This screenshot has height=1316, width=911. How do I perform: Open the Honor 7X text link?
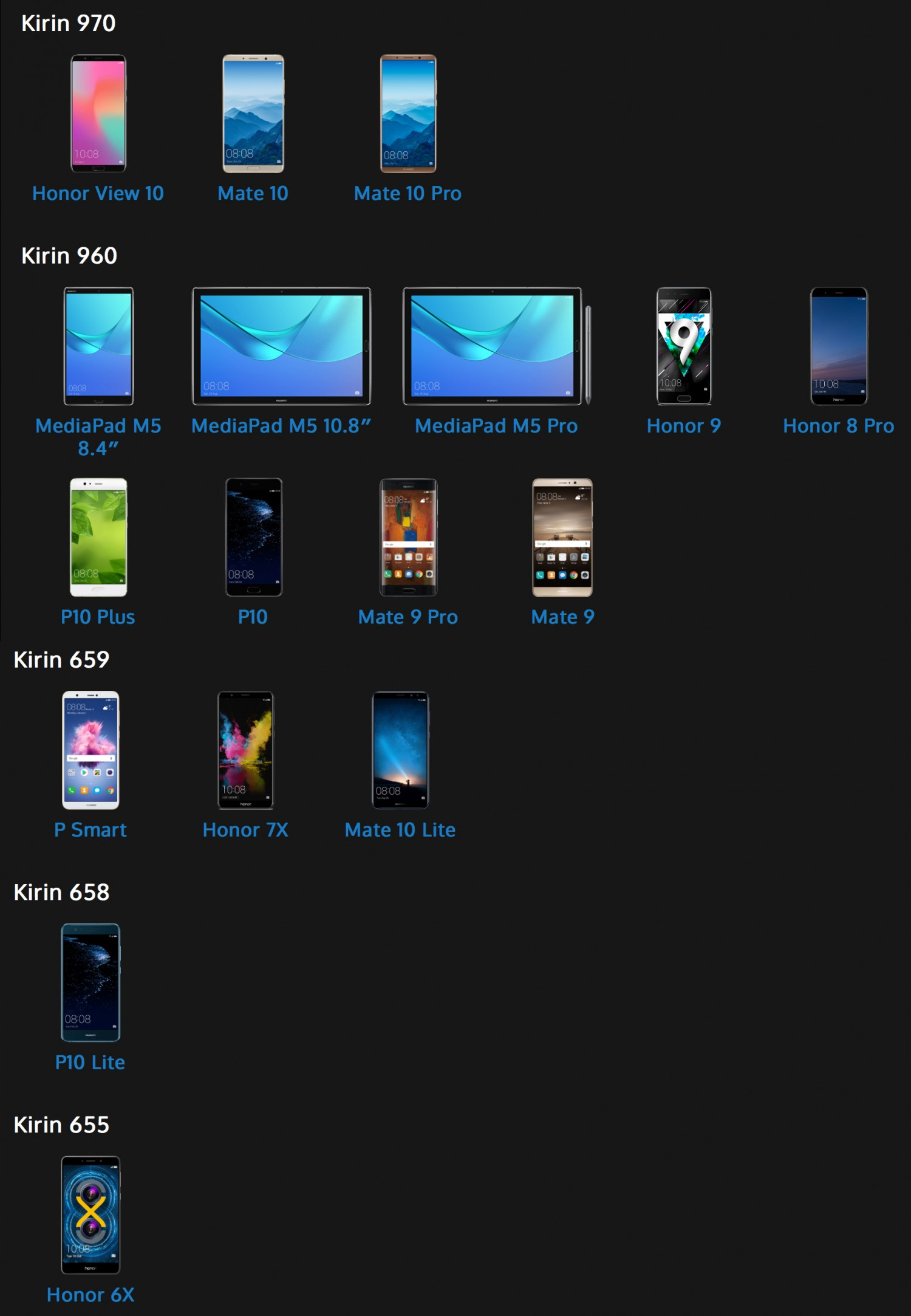click(x=245, y=830)
